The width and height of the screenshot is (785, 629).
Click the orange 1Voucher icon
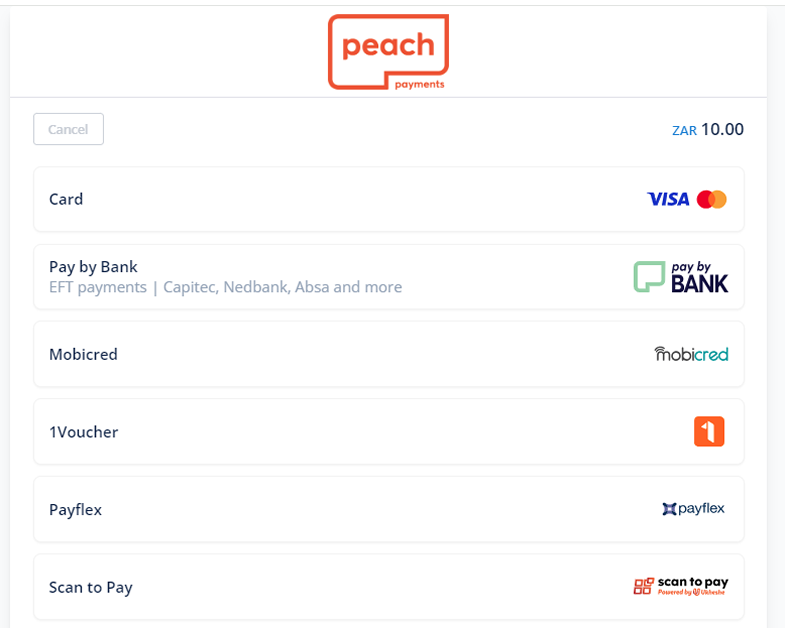pos(709,432)
